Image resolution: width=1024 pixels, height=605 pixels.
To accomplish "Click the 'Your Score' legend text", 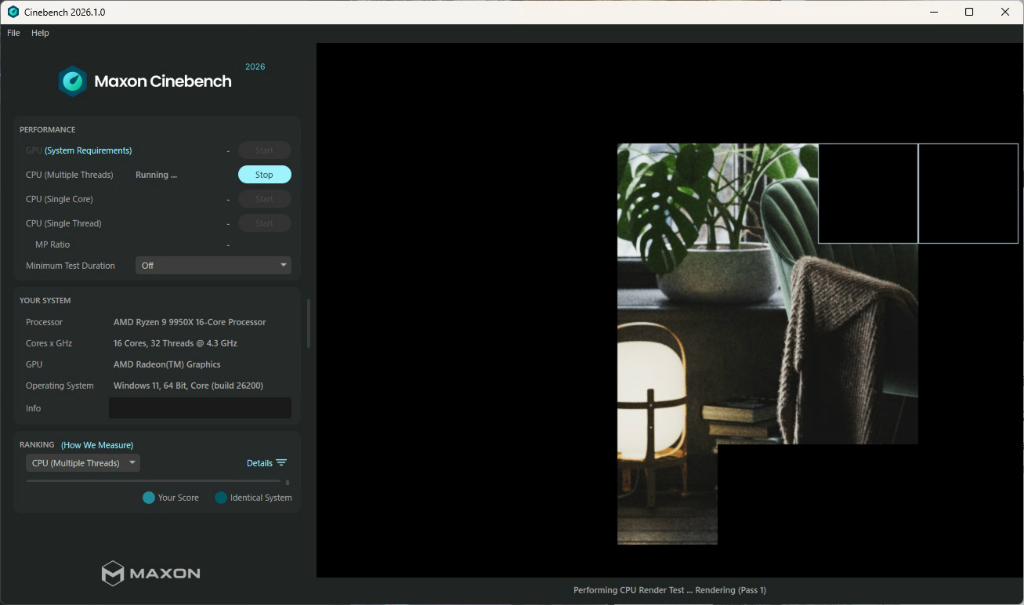I will pyautogui.click(x=178, y=498).
